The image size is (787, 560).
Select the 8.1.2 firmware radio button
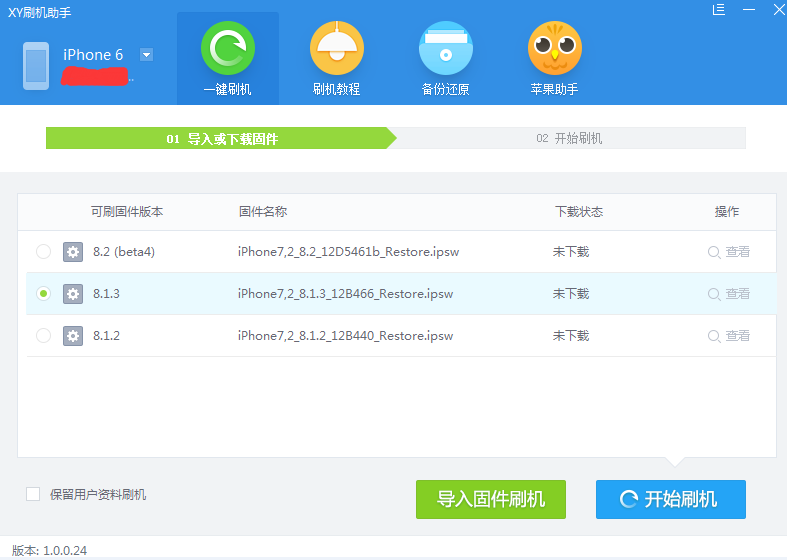(x=44, y=335)
